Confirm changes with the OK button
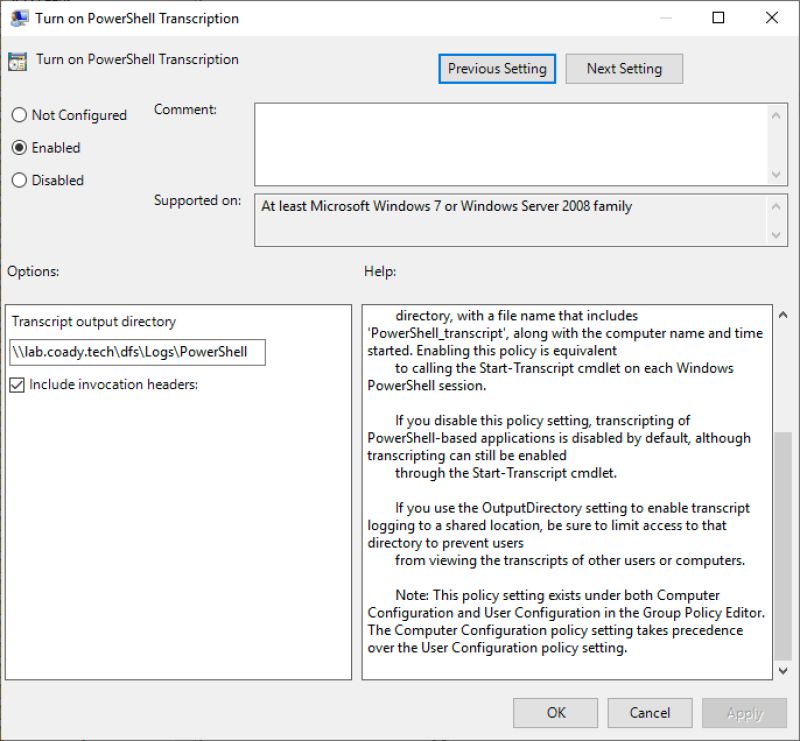This screenshot has height=741, width=800. point(555,713)
